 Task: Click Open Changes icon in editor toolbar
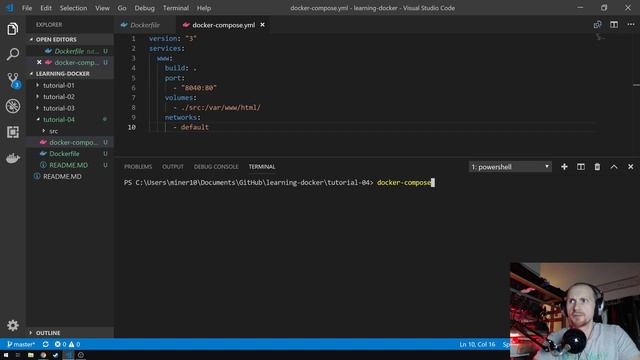pos(597,25)
